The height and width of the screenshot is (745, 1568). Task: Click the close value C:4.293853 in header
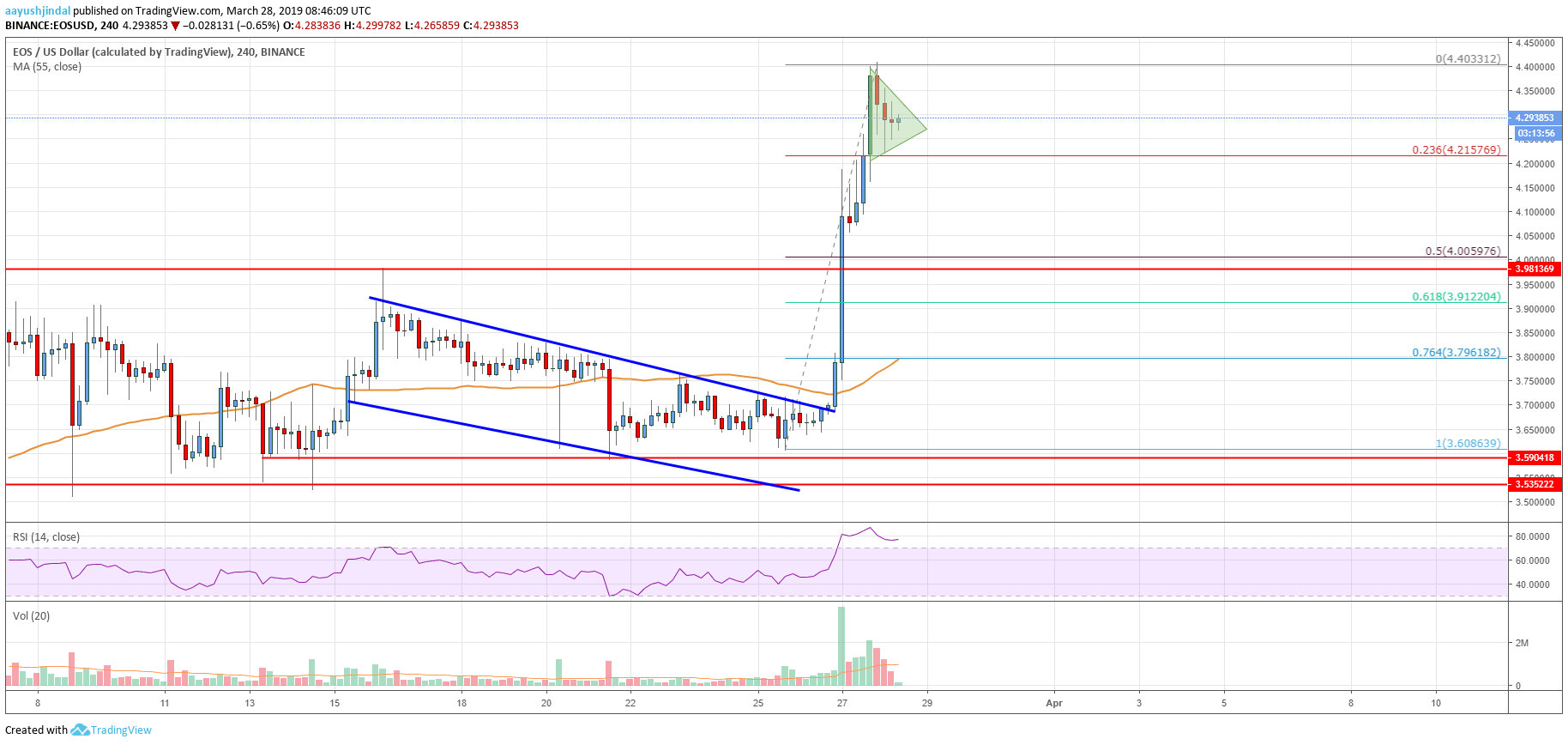pyautogui.click(x=491, y=26)
